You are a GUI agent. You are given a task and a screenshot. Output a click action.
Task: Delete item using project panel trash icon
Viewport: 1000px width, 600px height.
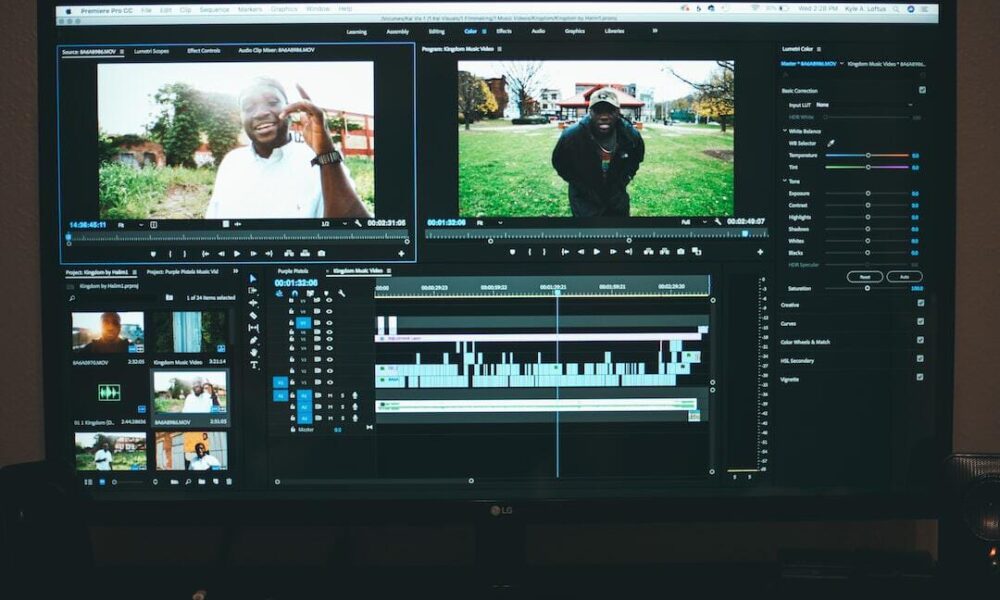point(229,482)
